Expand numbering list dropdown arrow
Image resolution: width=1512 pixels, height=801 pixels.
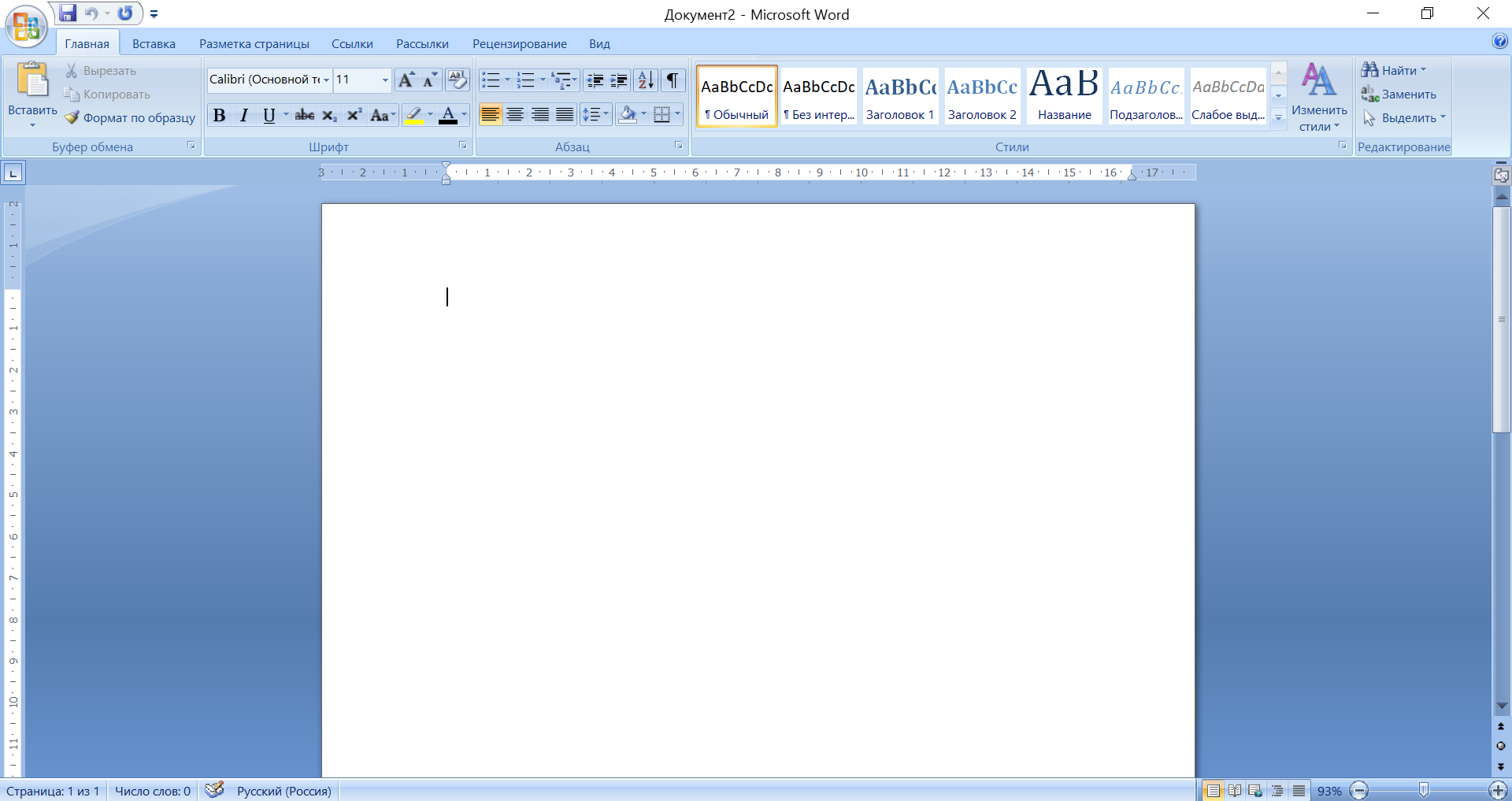[x=542, y=80]
